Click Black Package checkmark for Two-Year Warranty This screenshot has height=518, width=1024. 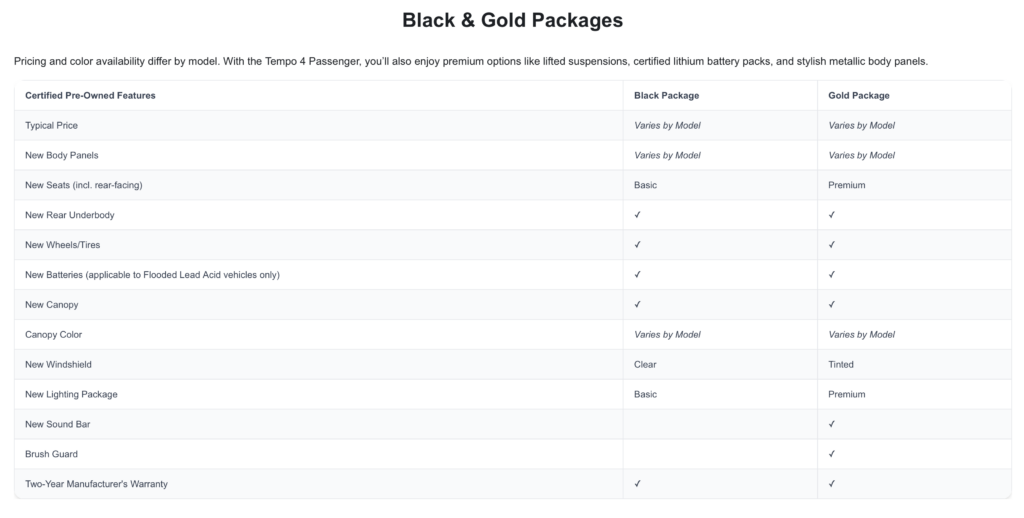638,484
